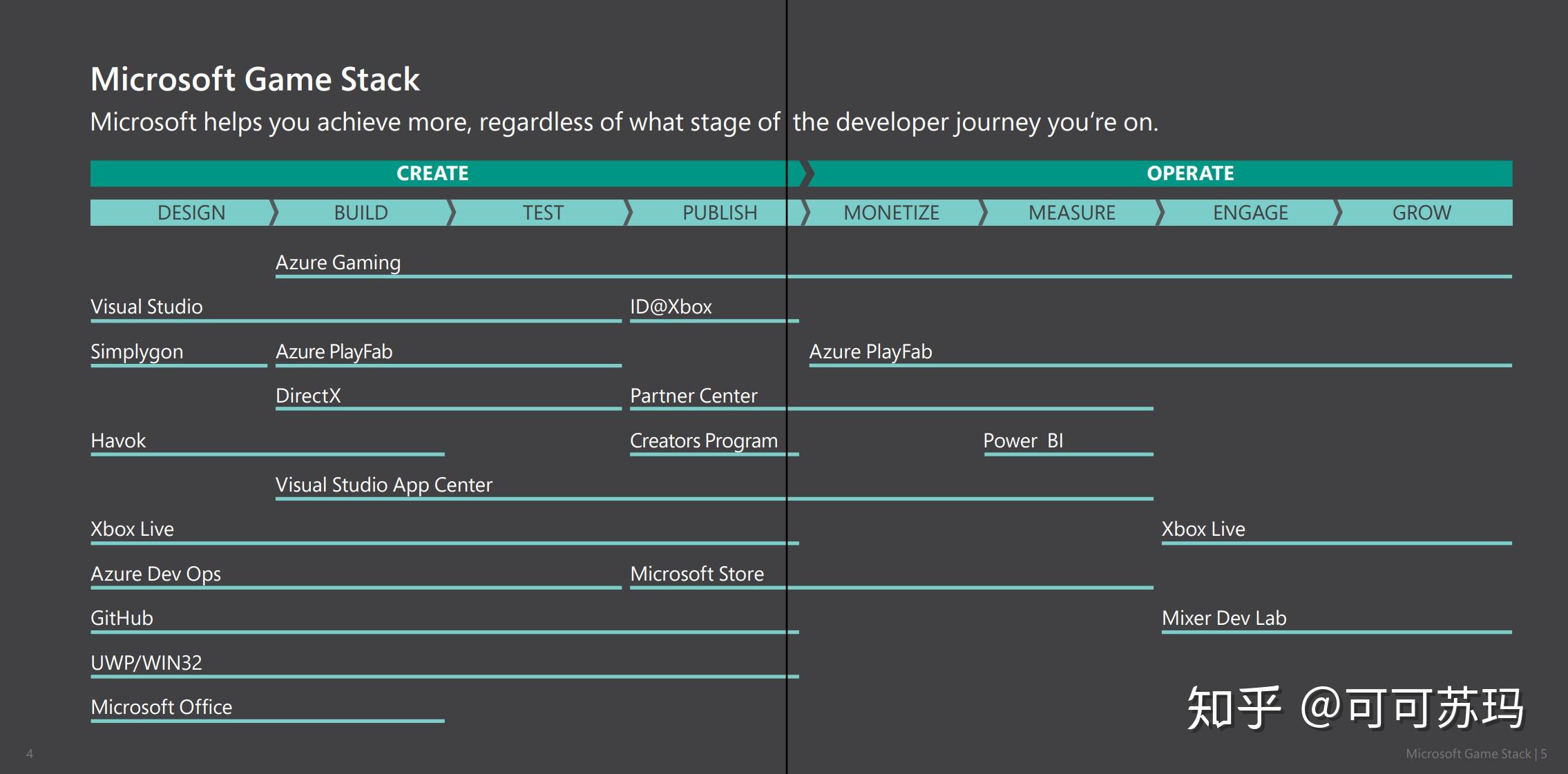Select the BUILD stage
The width and height of the screenshot is (1568, 774).
pos(362,213)
